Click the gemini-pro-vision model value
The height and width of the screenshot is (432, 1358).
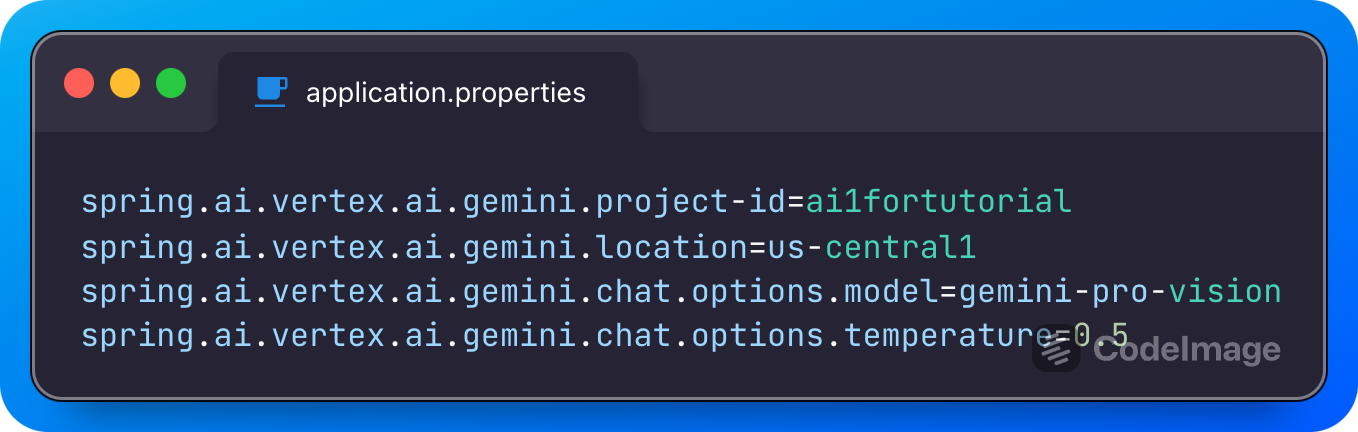coord(1120,291)
